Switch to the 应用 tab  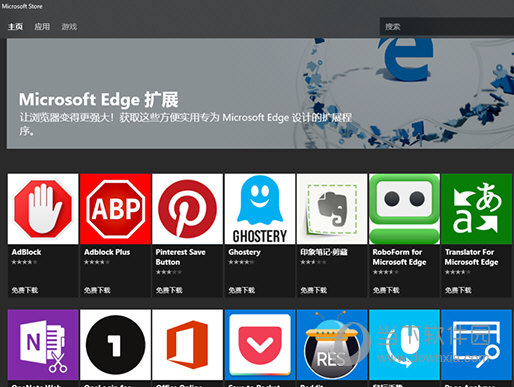[42, 27]
